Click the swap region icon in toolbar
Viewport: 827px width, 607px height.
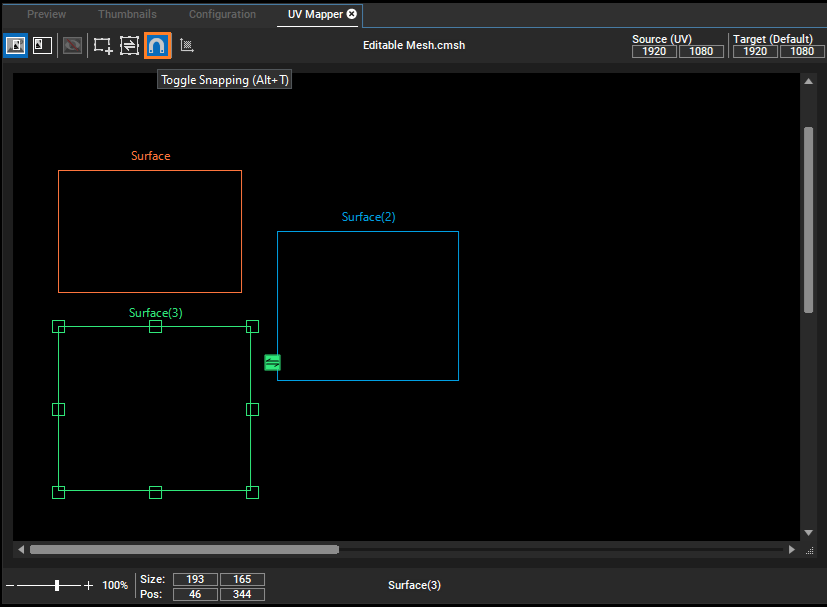click(x=129, y=46)
